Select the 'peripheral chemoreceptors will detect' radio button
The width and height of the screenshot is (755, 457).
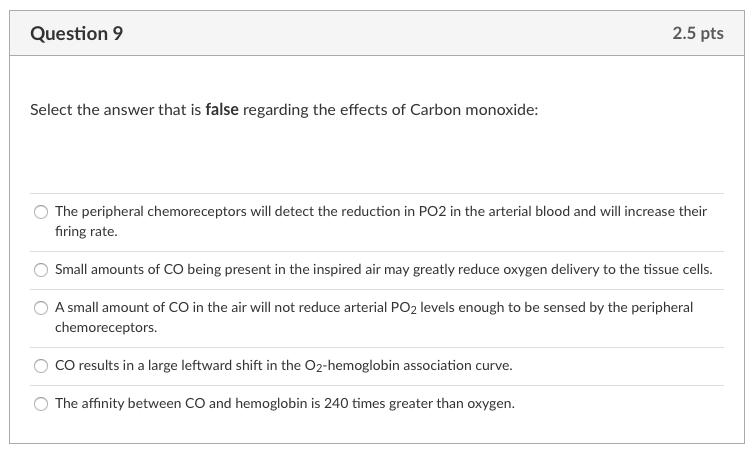pyautogui.click(x=41, y=213)
